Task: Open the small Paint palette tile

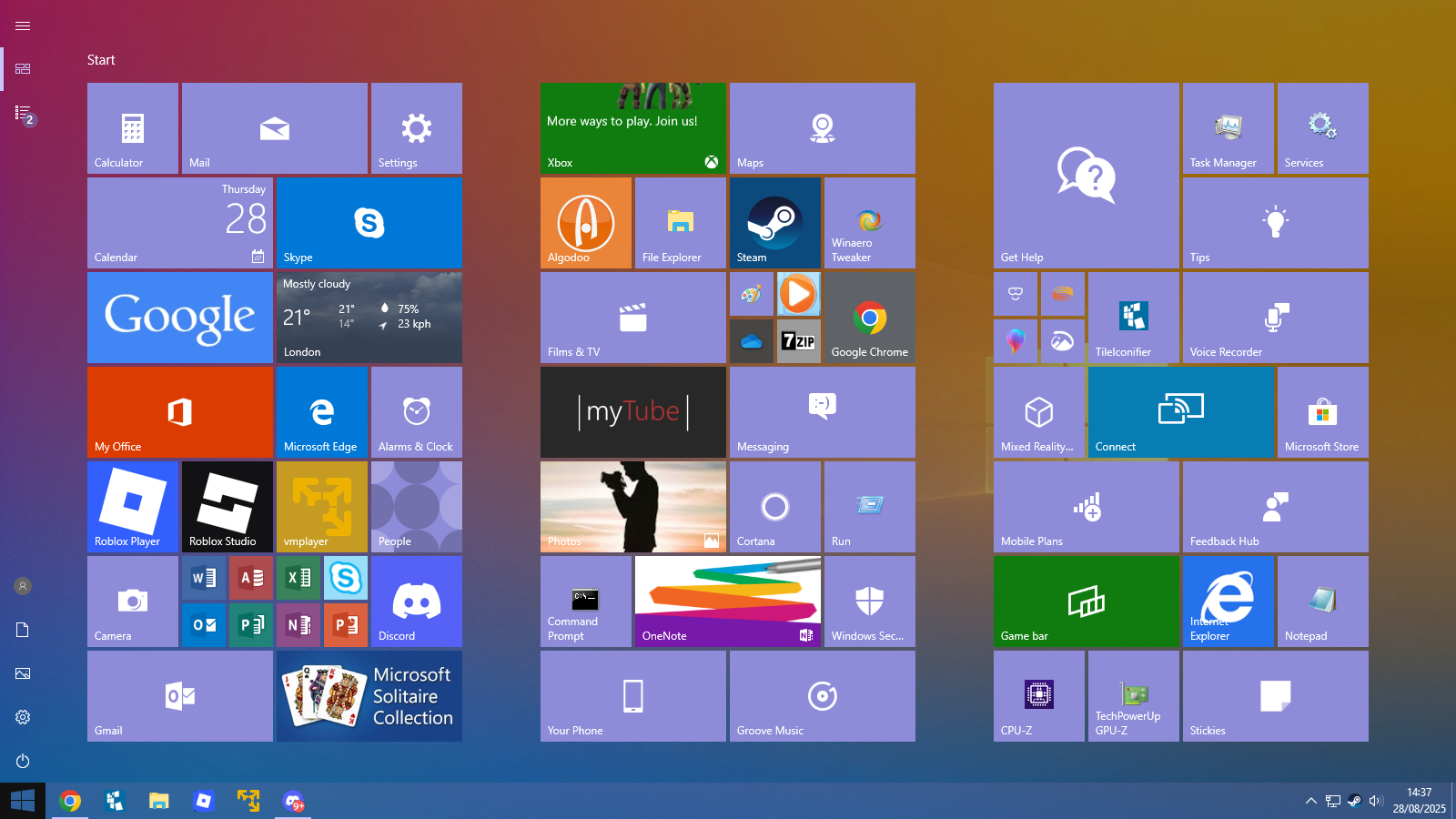Action: point(752,294)
